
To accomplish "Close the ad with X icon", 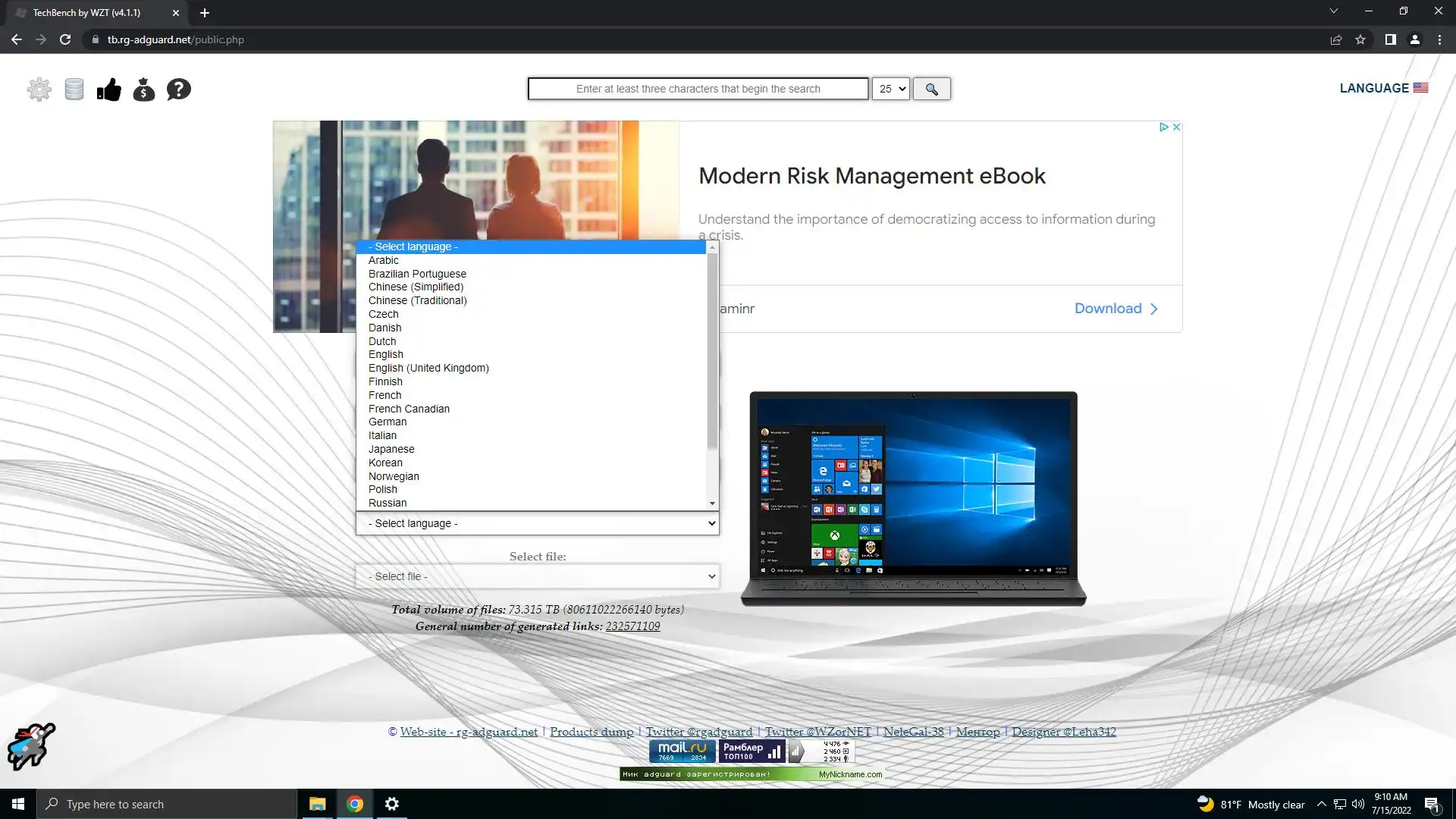I will [1176, 127].
